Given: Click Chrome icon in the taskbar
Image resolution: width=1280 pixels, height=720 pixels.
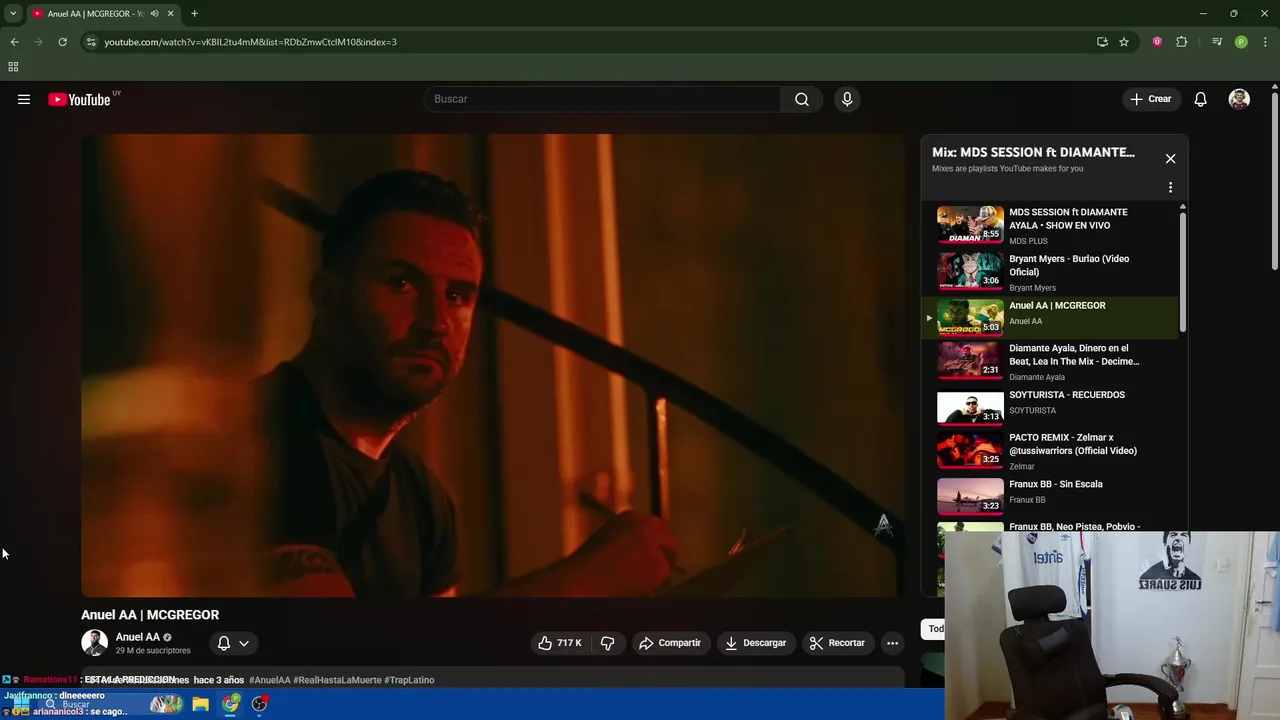Looking at the screenshot, I should [231, 704].
